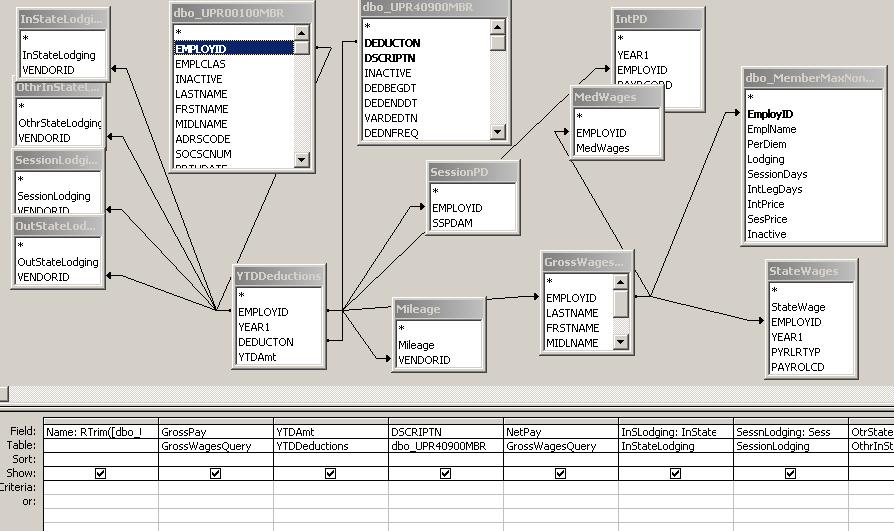
Task: Click the Mileage table title bar
Action: 438,309
